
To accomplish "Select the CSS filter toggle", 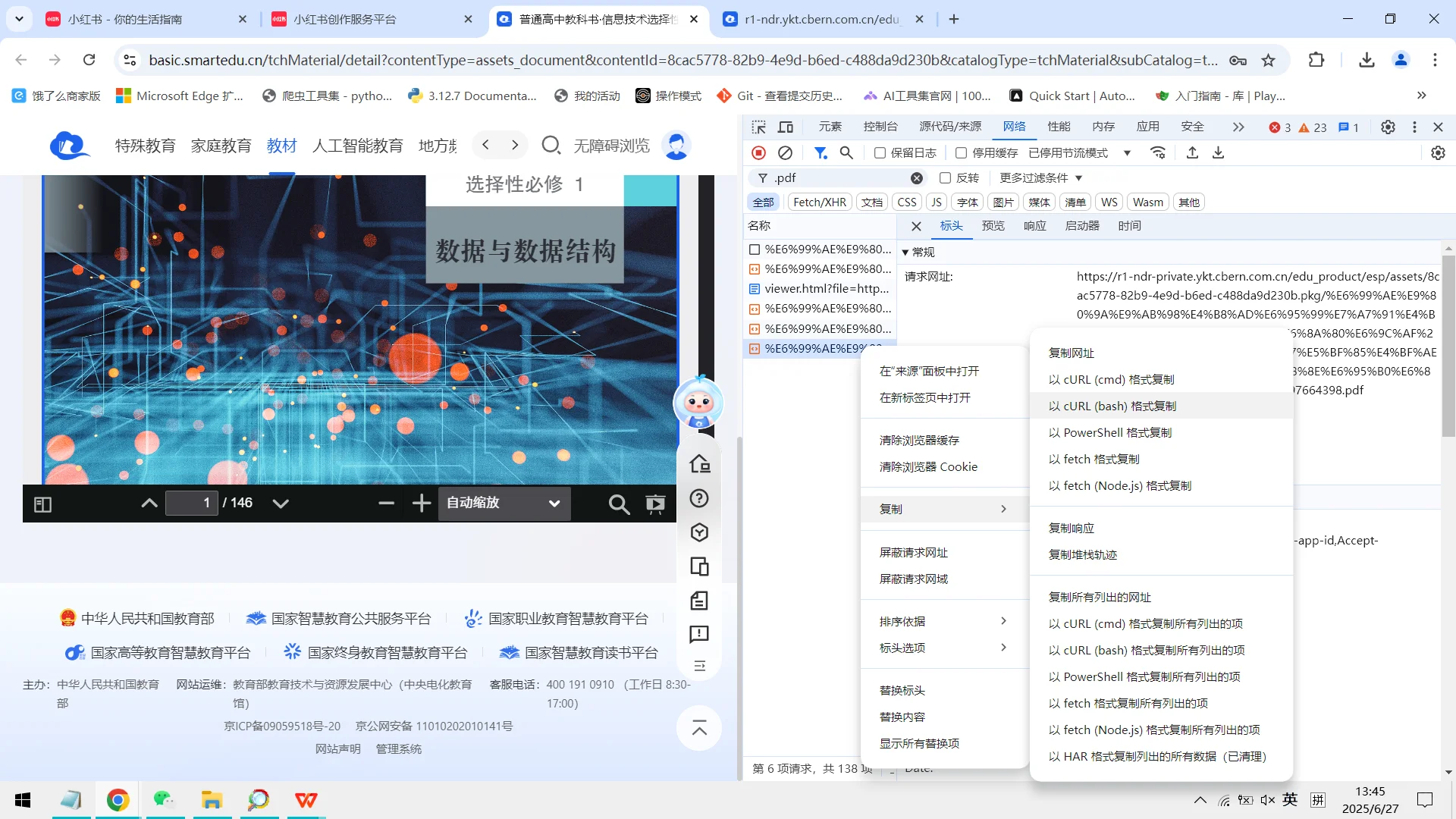I will [x=907, y=202].
